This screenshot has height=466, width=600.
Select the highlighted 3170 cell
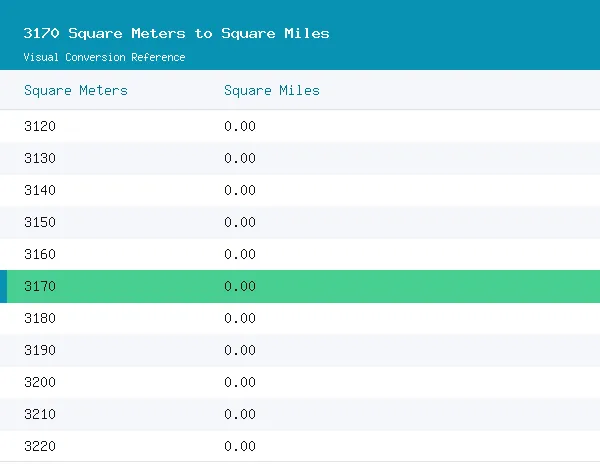point(40,286)
